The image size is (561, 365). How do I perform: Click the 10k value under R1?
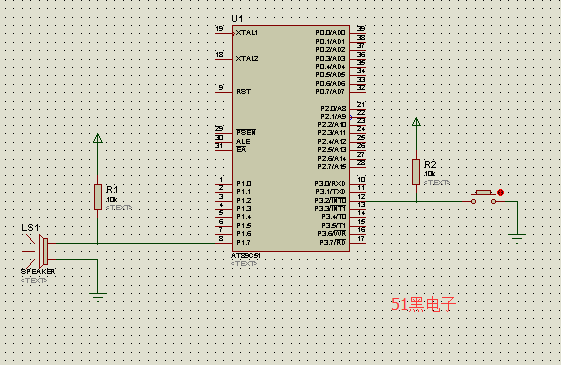point(112,200)
